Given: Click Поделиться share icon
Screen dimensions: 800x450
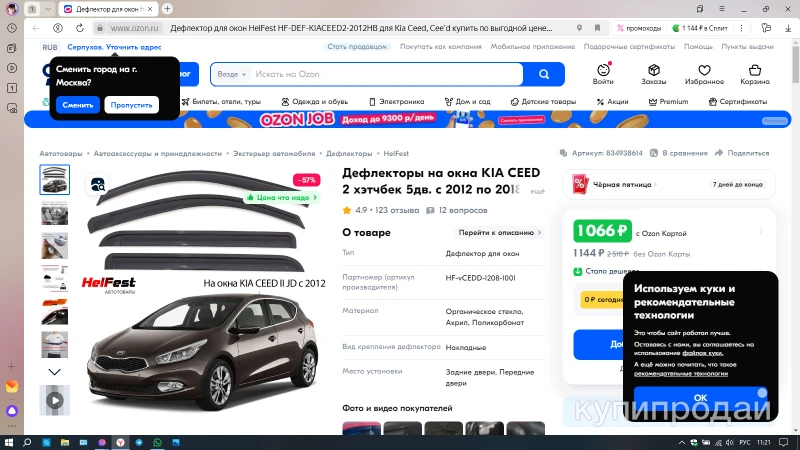Looking at the screenshot, I should 742,153.
